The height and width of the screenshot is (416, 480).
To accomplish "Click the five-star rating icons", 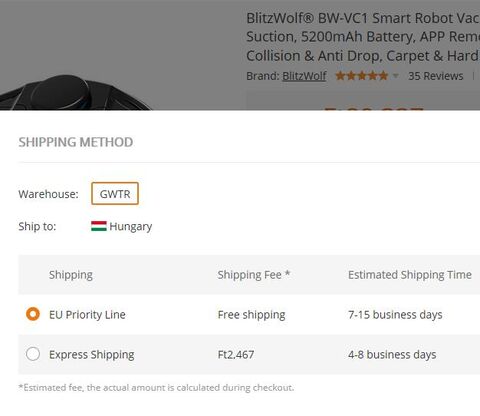I will (x=362, y=76).
